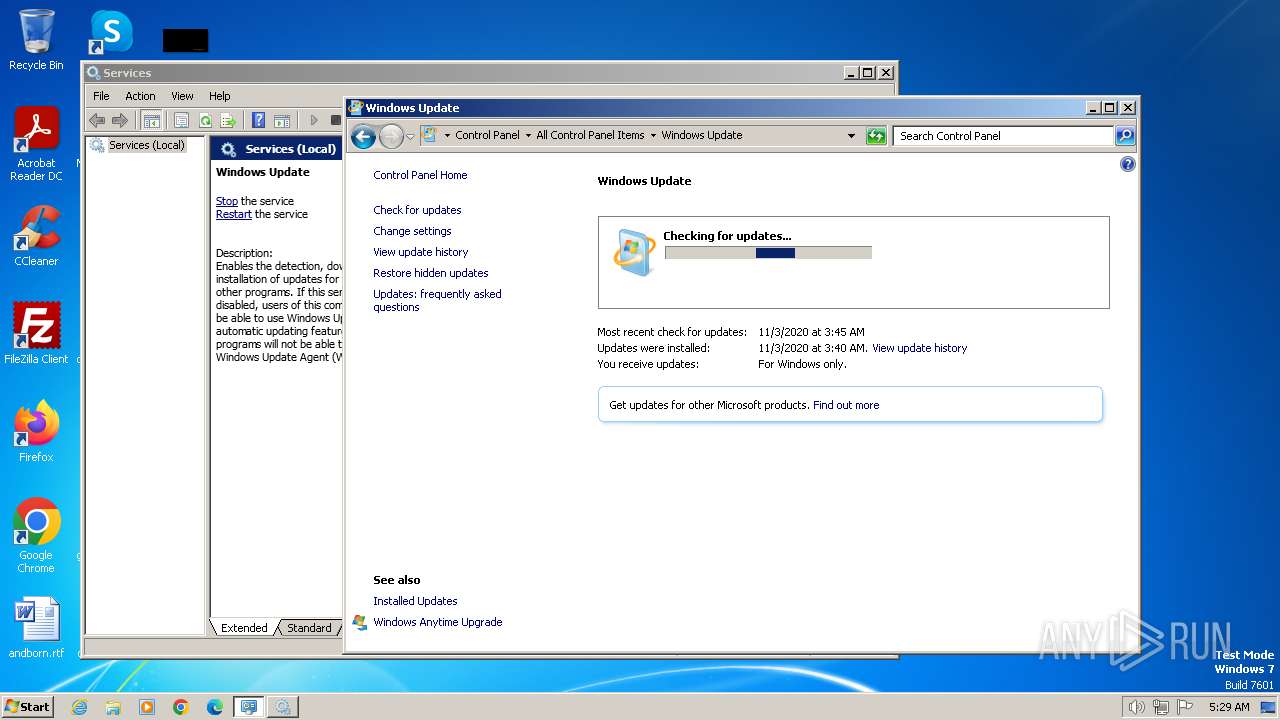Toggle Show/Hide Console Tree in Services toolbar
This screenshot has height=720, width=1280.
click(x=151, y=120)
